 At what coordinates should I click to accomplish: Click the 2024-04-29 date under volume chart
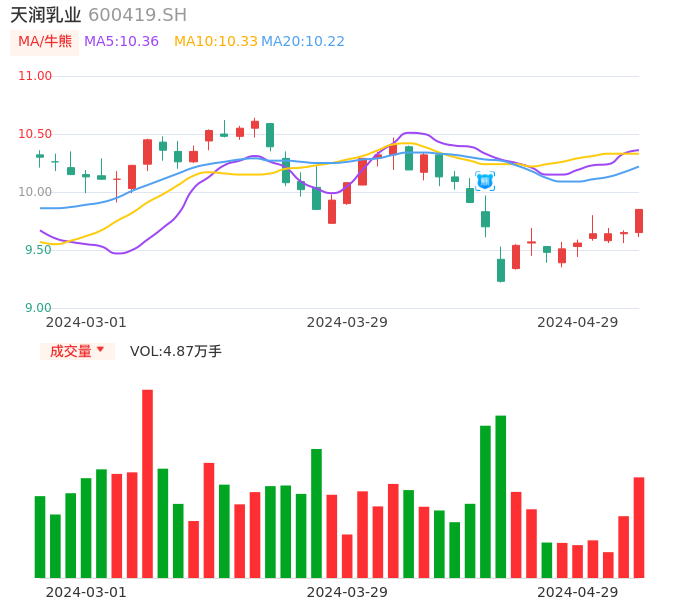[x=578, y=592]
